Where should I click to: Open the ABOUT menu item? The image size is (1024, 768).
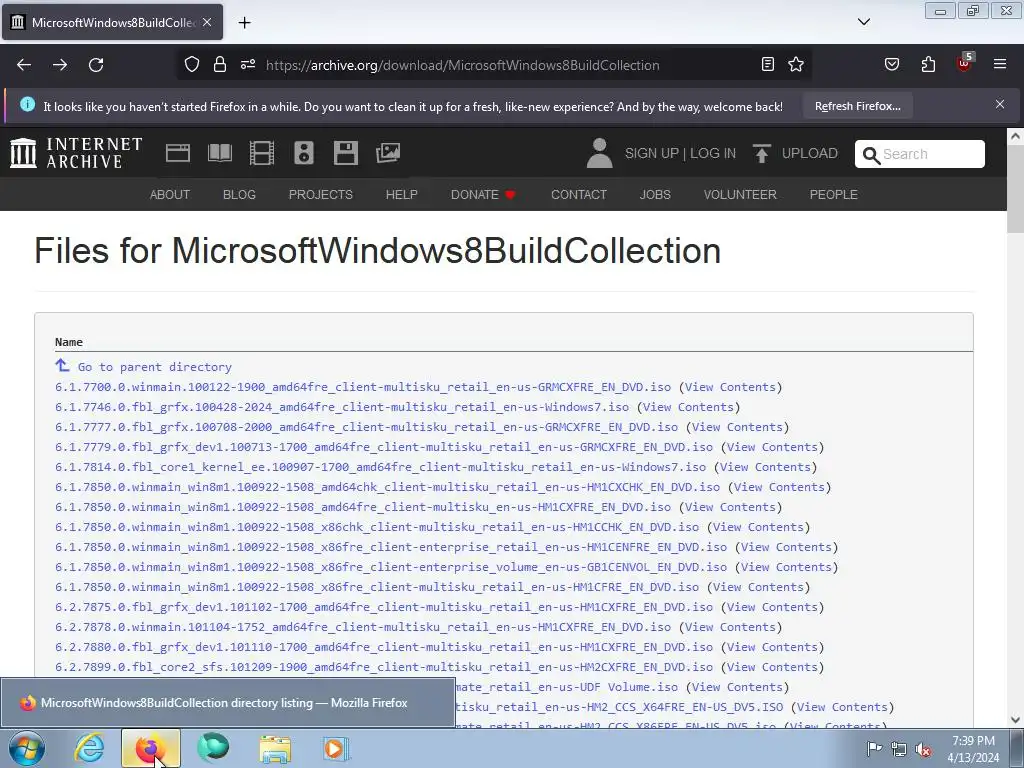[x=170, y=195]
